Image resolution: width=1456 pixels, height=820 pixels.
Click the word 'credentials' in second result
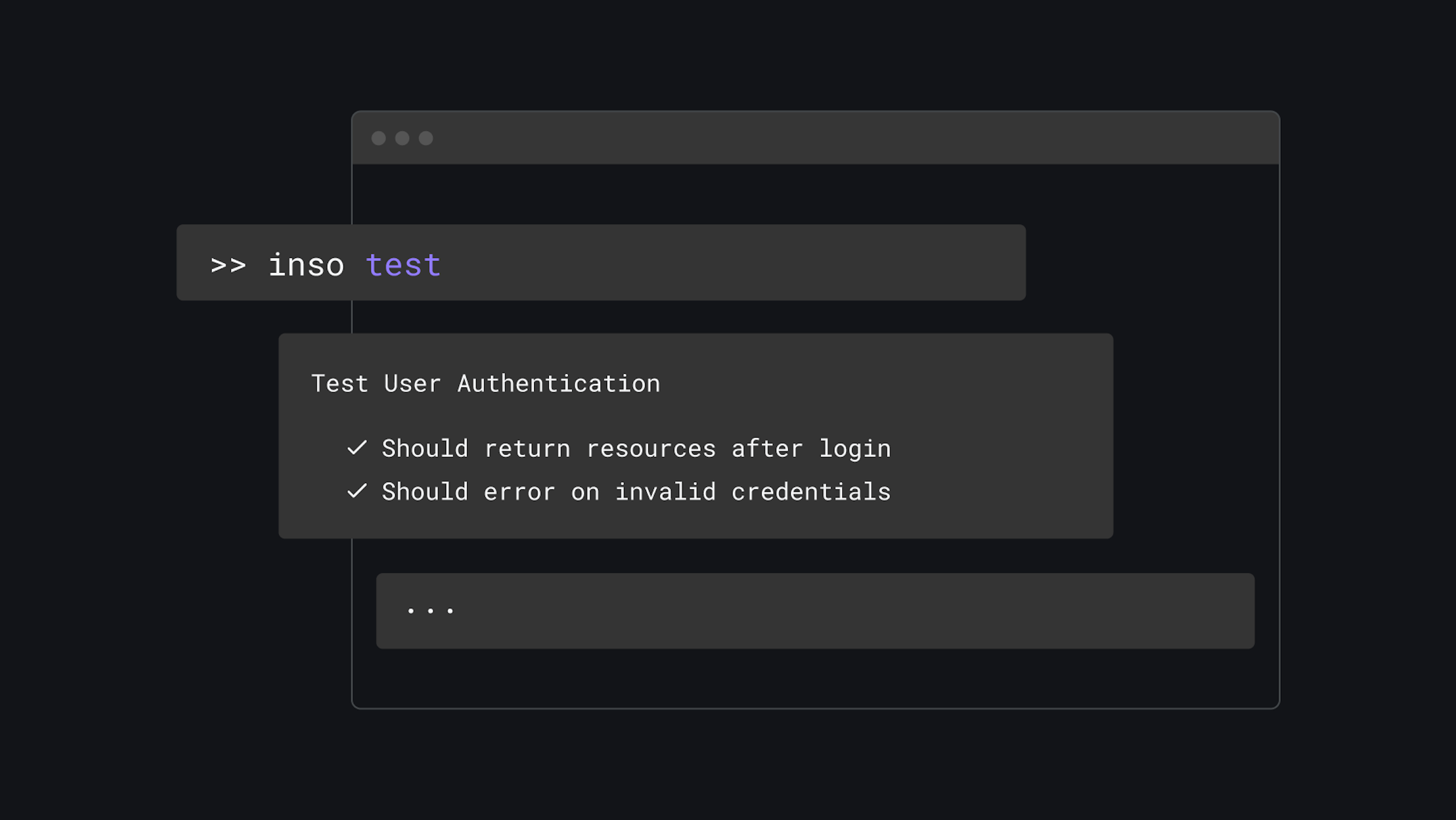(x=810, y=492)
